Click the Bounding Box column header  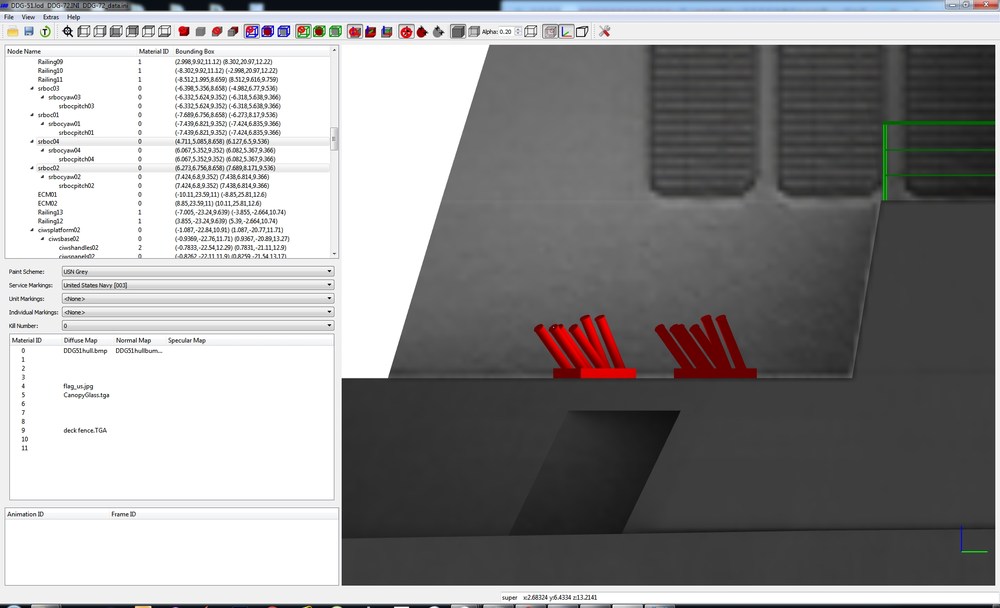pos(195,51)
